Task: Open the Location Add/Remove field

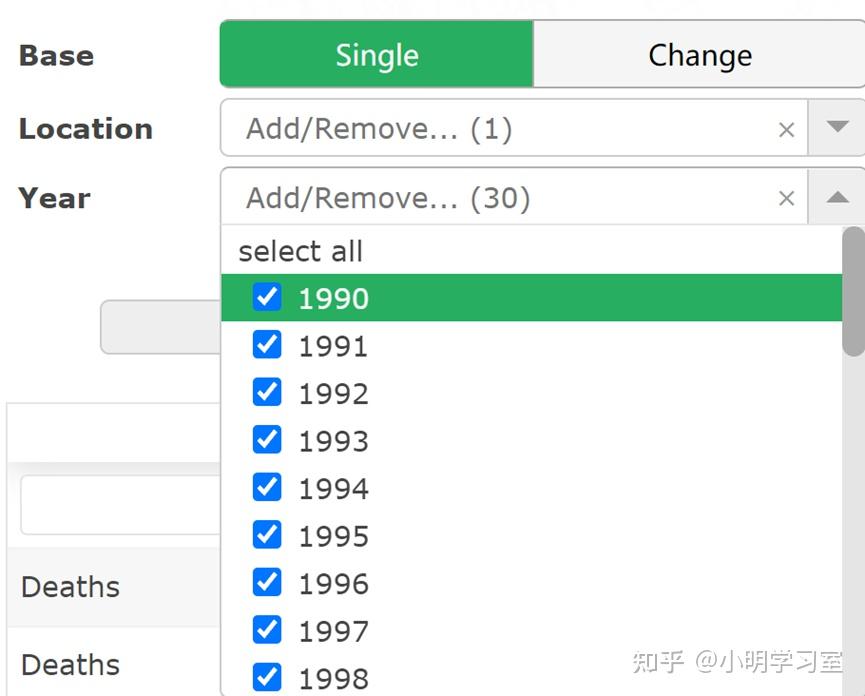Action: pyautogui.click(x=500, y=129)
